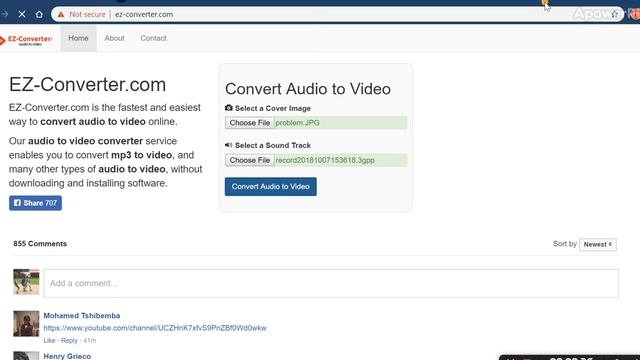
Task: Open Henry Grieco's profile link
Action: coord(67,356)
